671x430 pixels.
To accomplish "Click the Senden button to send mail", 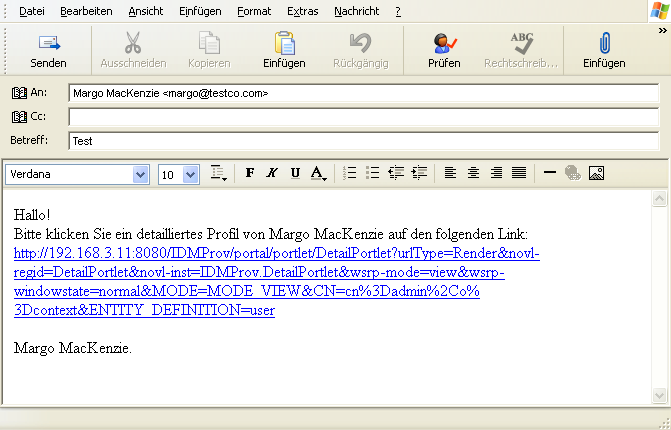I will [48, 51].
